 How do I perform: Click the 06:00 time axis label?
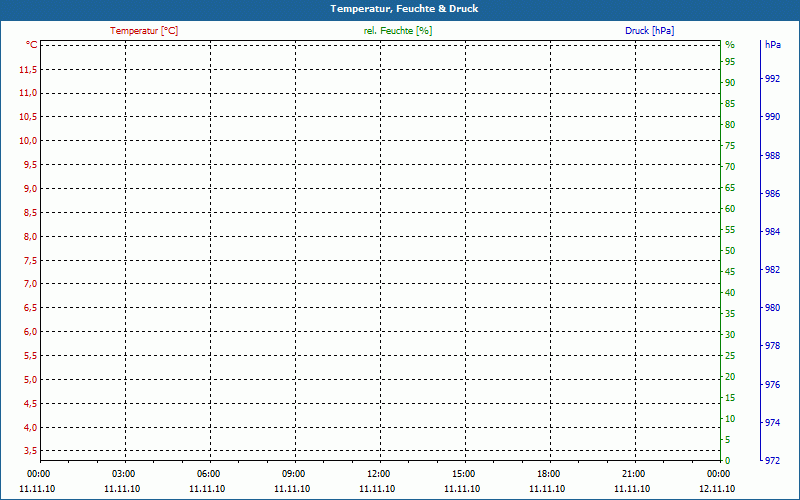pos(208,474)
